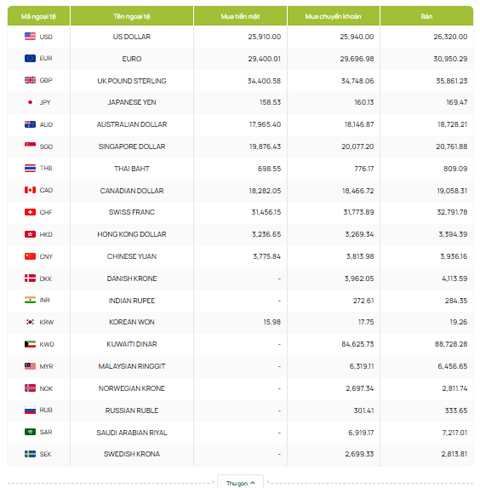Image resolution: width=480 pixels, height=488 pixels.
Task: Click the Mua chuyển khoản column header
Action: (333, 16)
